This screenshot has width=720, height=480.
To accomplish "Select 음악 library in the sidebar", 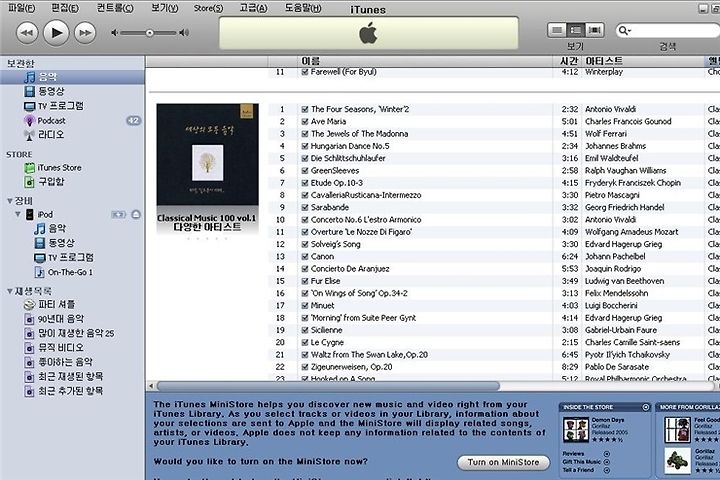I will (72, 77).
